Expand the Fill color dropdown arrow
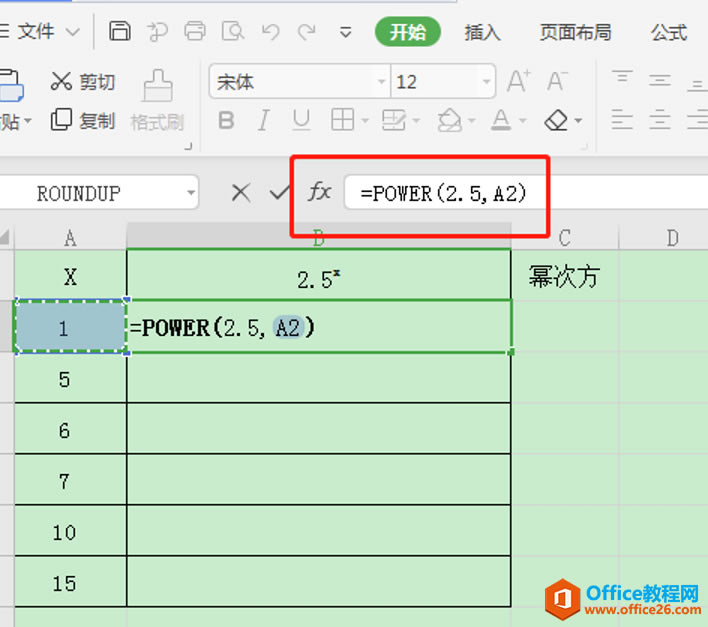 472,121
